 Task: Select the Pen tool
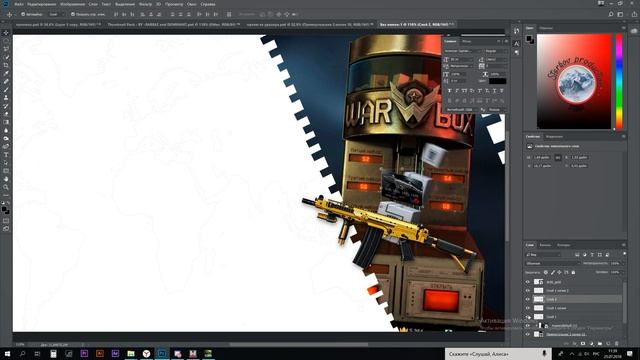pos(6,147)
